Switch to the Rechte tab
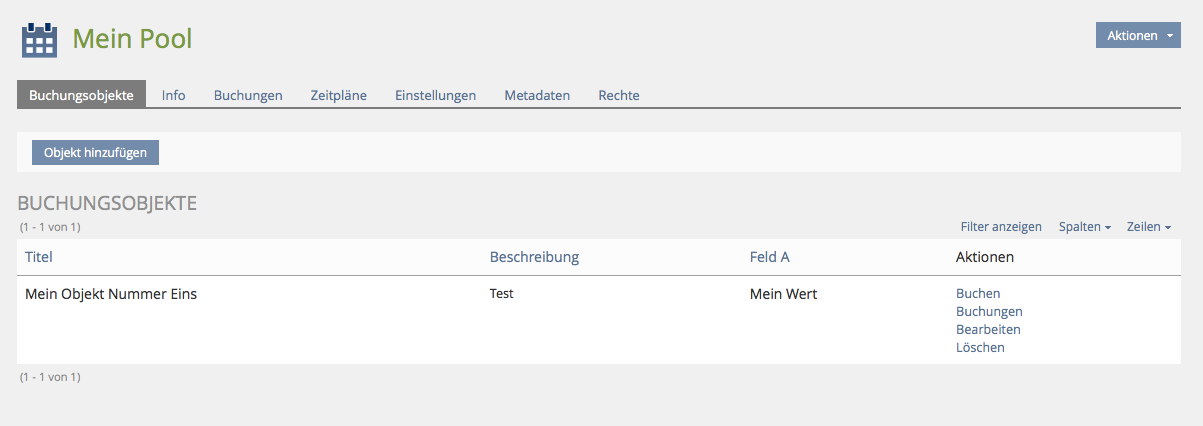Viewport: 1203px width, 426px height. 619,95
